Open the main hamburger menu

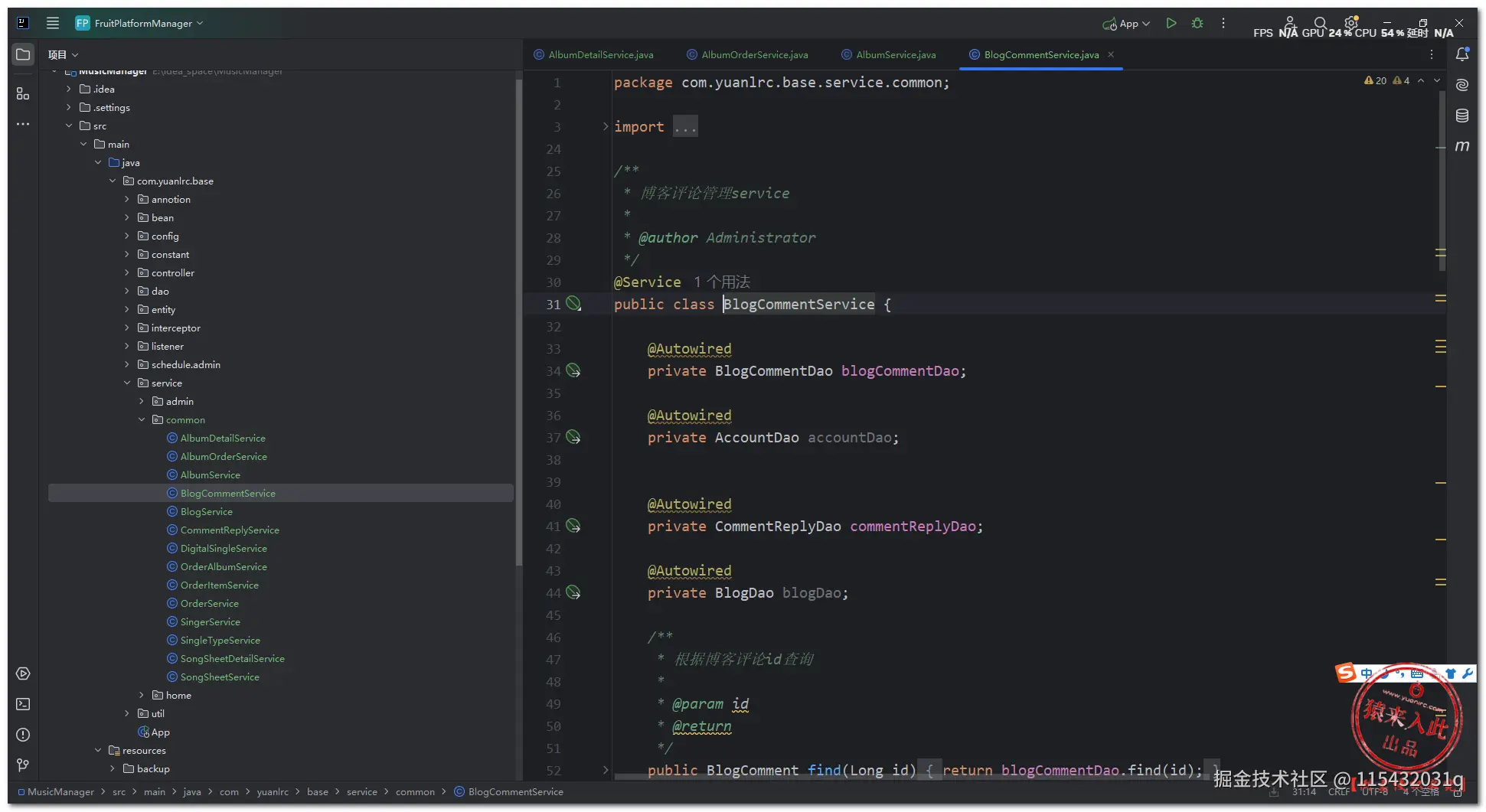pyautogui.click(x=53, y=23)
